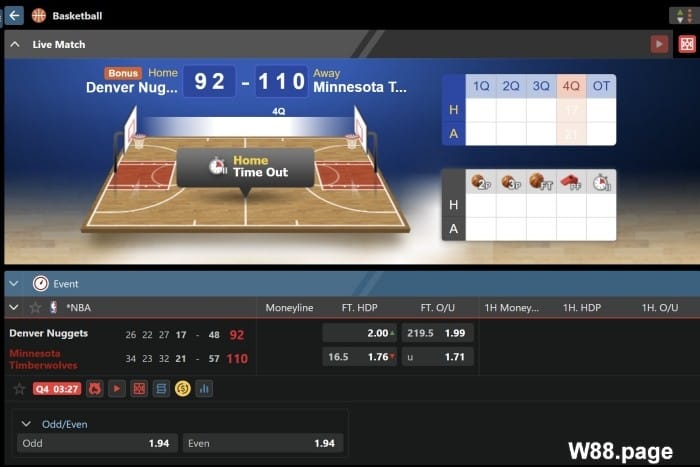
Task: Click the yellow coin cash out icon
Action: (183, 389)
